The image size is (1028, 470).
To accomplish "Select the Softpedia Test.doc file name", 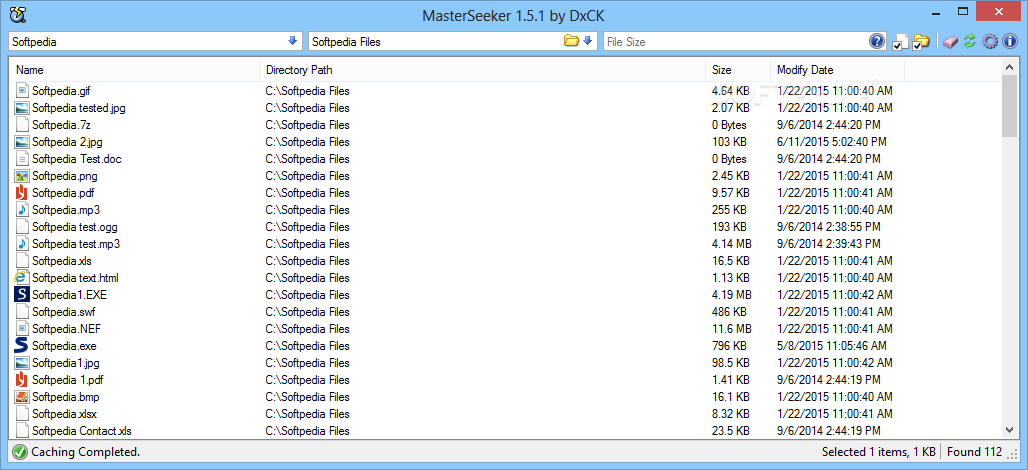I will click(77, 159).
